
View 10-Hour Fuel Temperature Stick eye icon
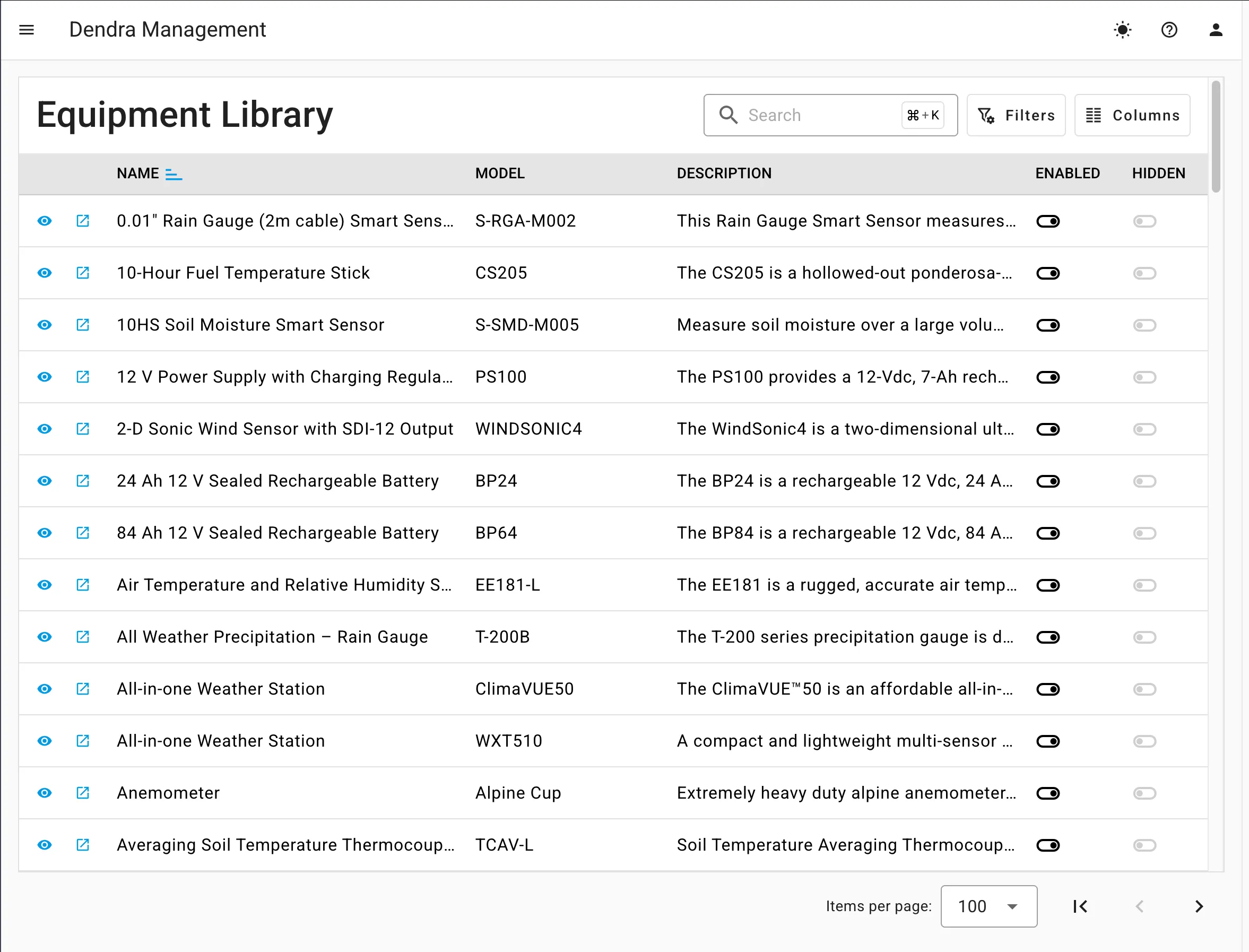point(45,273)
